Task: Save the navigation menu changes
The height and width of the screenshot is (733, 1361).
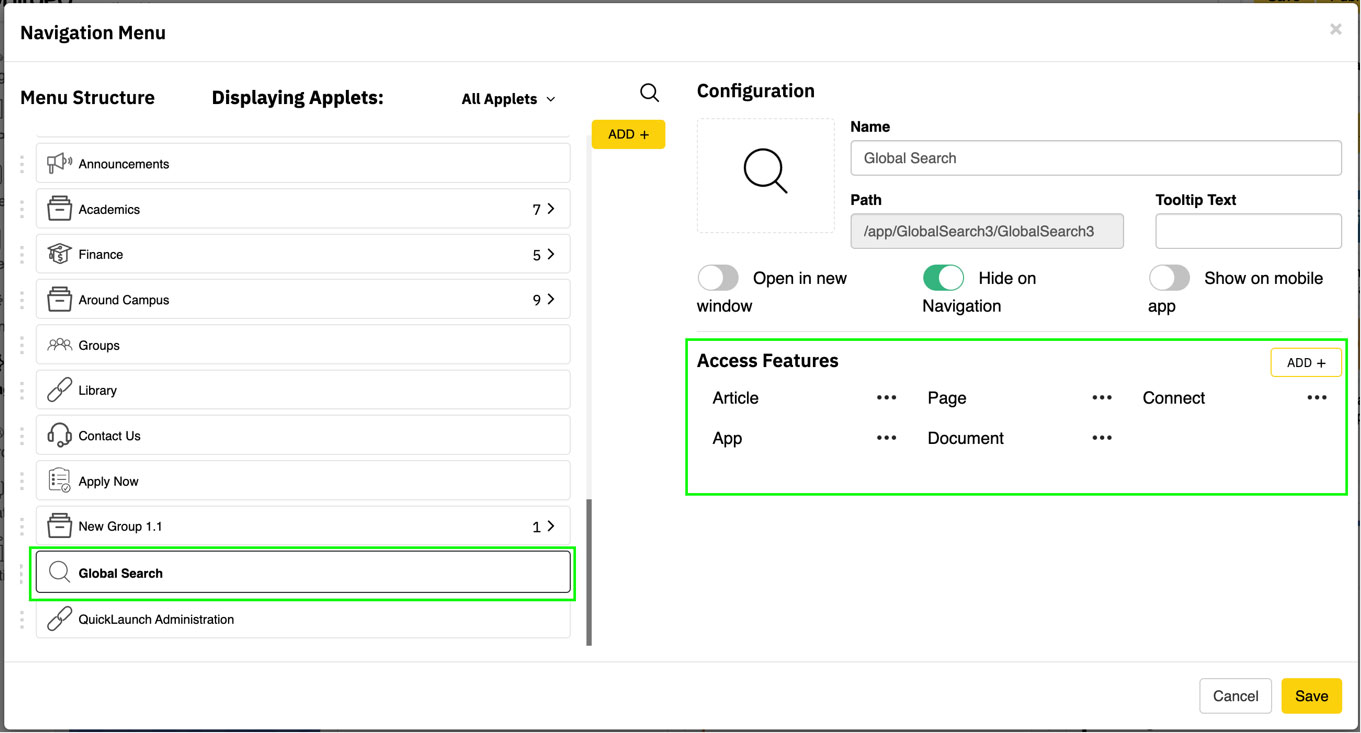Action: [x=1311, y=696]
